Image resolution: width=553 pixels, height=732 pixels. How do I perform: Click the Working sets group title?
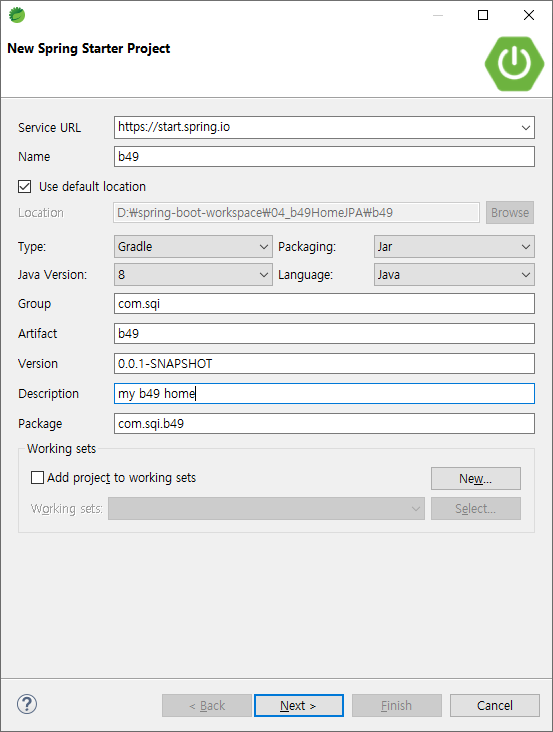(x=62, y=449)
